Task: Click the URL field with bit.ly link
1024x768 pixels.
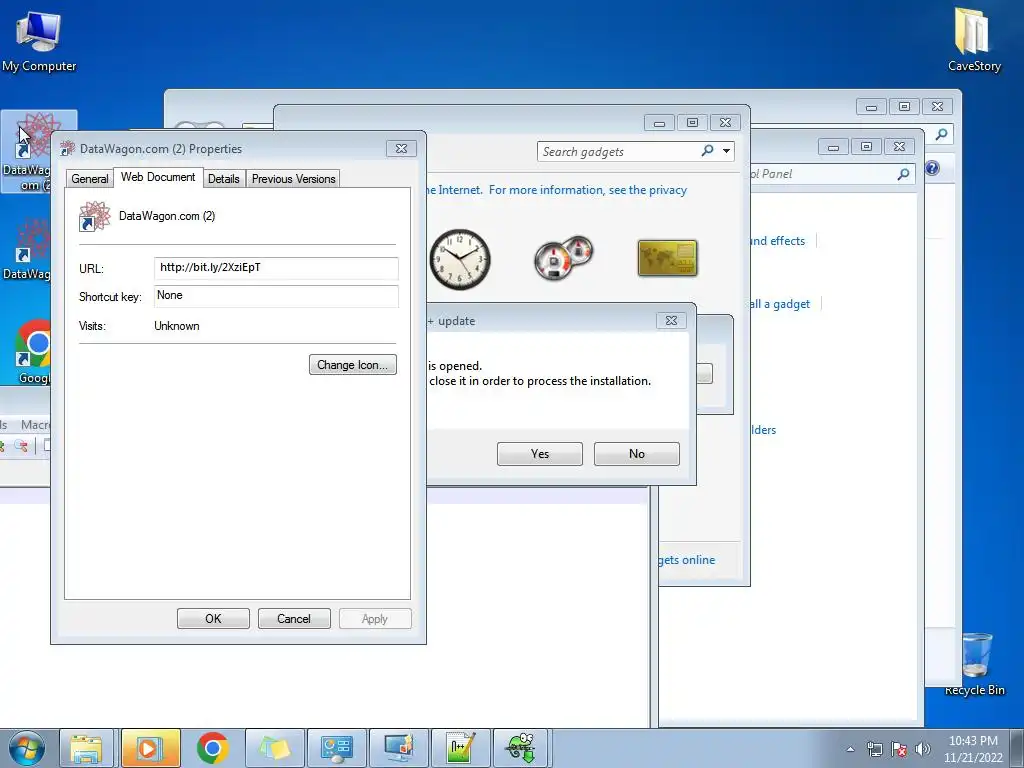Action: [276, 268]
